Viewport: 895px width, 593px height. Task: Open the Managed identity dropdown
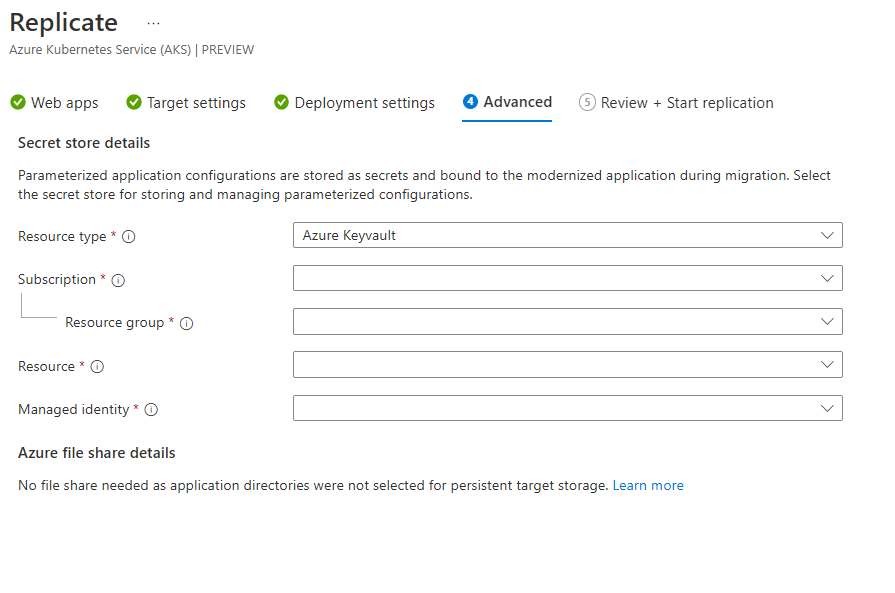[568, 408]
